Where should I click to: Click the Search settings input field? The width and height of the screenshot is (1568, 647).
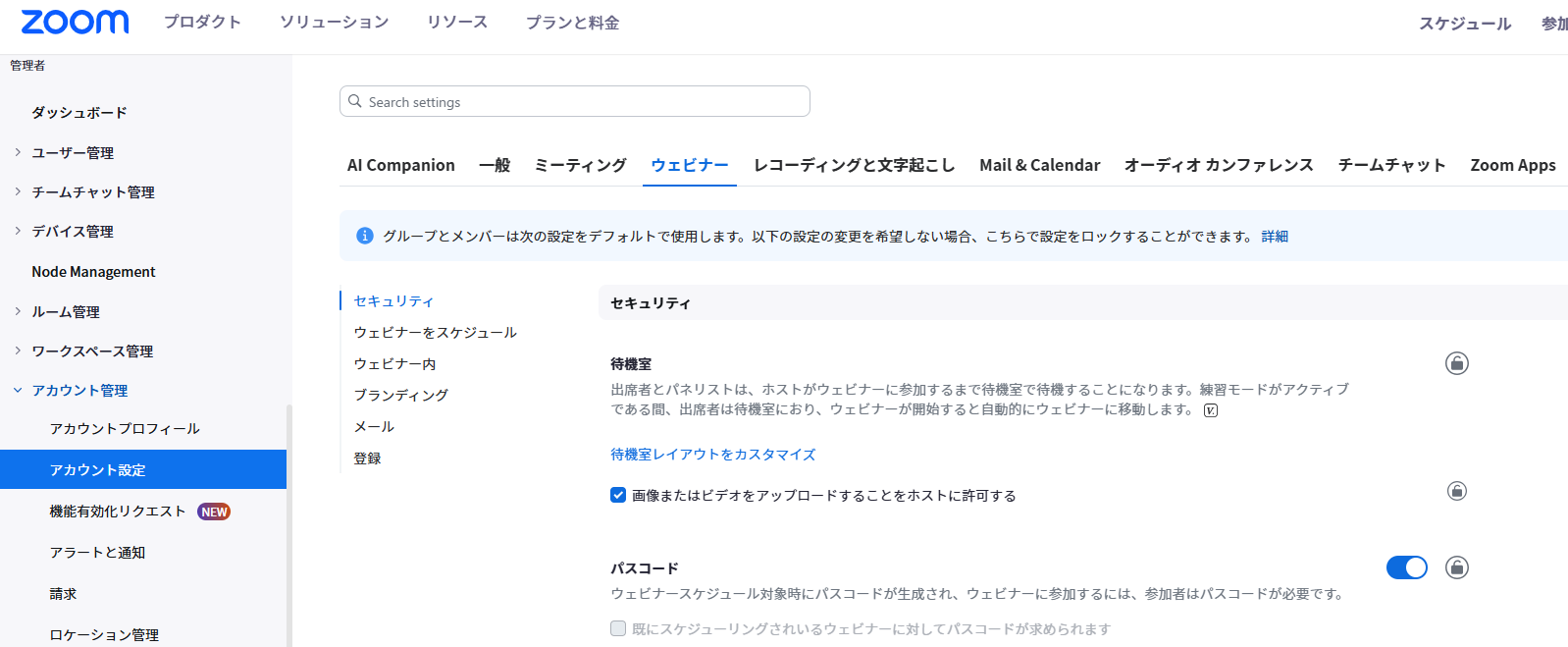click(x=575, y=101)
